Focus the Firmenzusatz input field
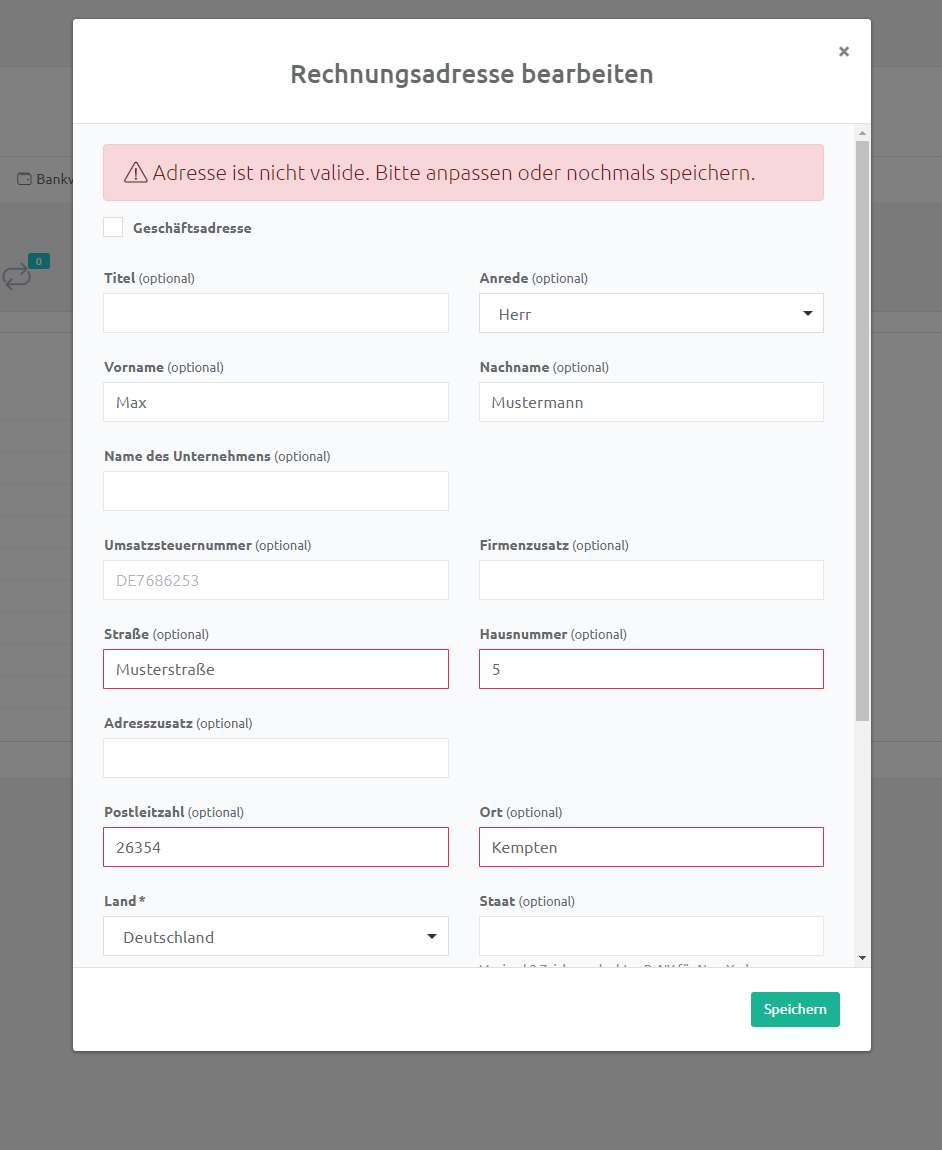This screenshot has height=1150, width=942. (651, 580)
